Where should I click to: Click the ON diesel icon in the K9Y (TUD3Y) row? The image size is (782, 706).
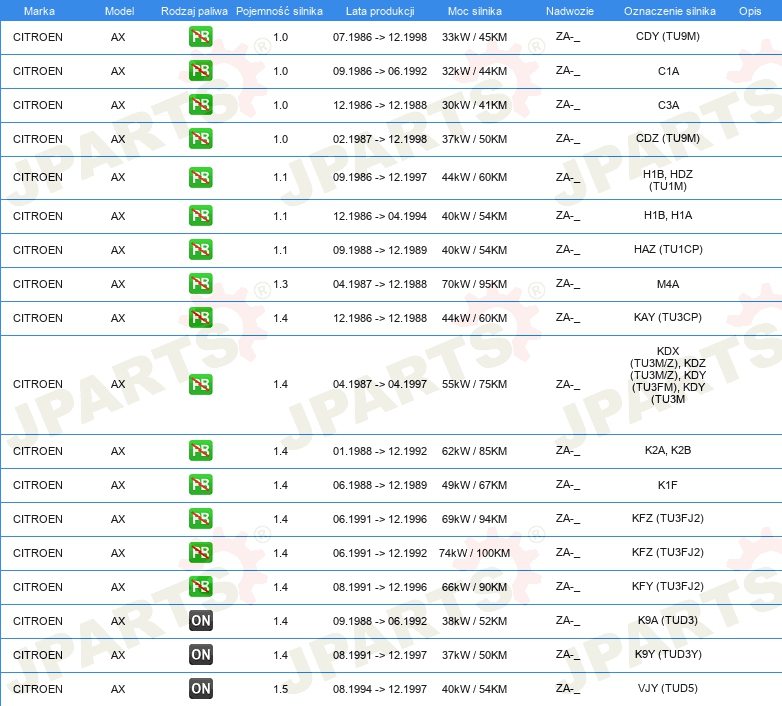(200, 655)
